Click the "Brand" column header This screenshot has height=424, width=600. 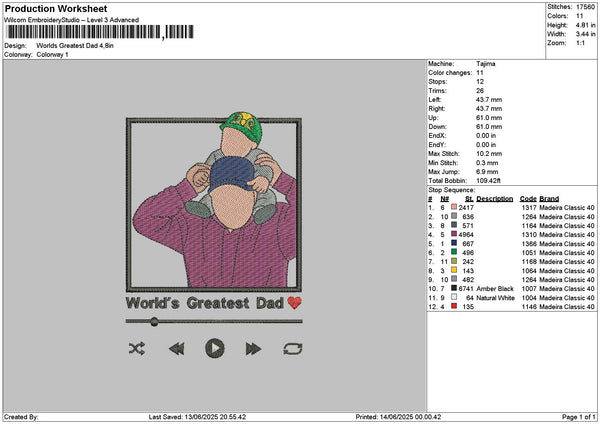point(549,199)
